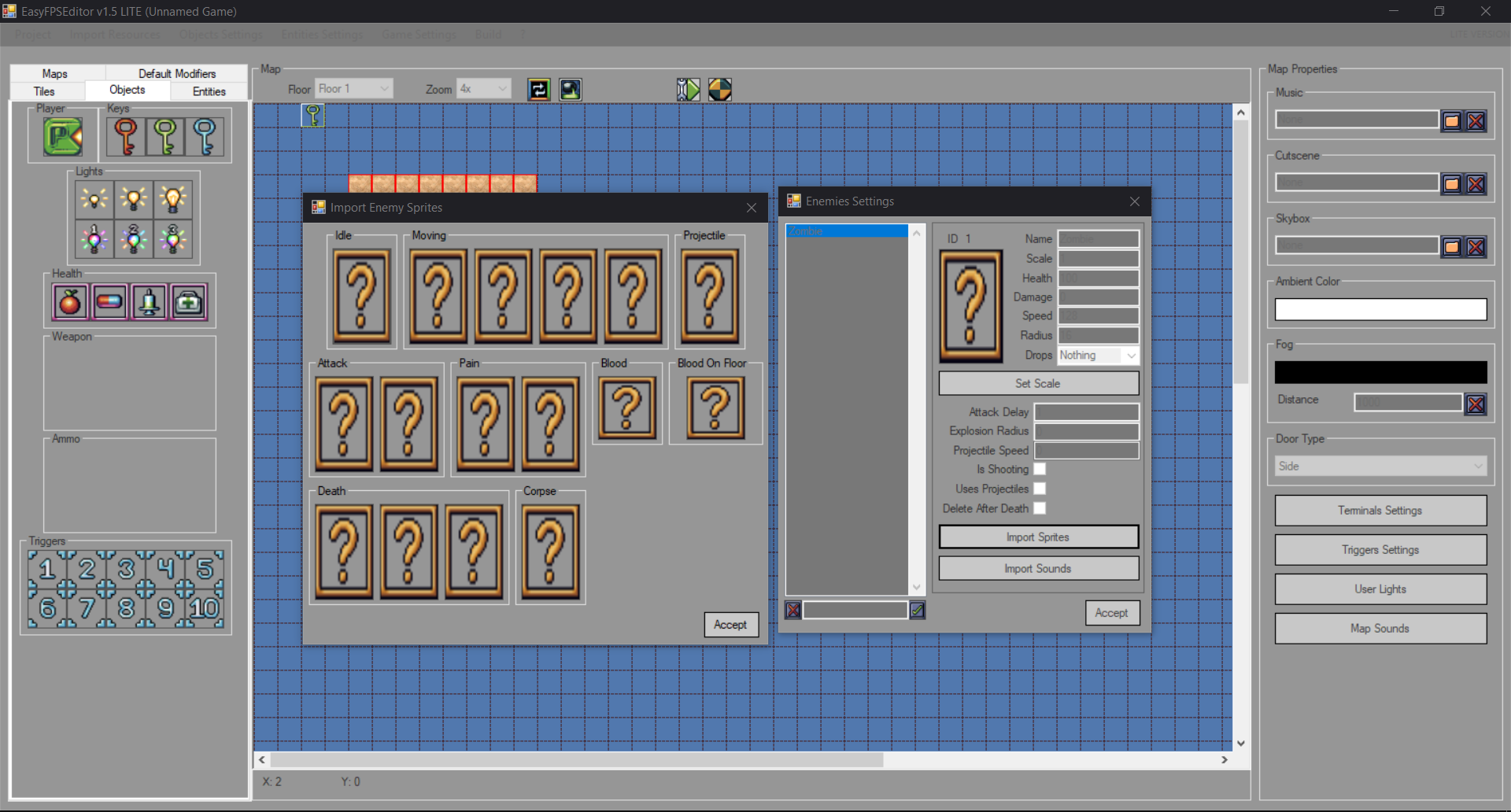Open Terminals Settings

click(1381, 511)
